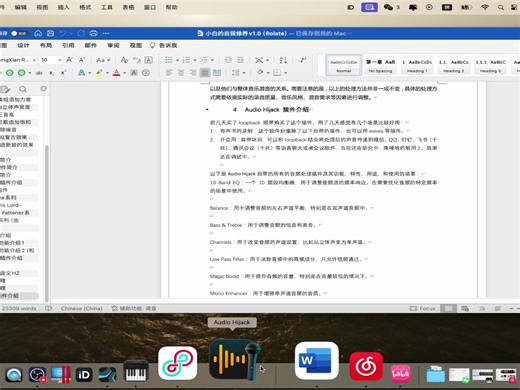Open the 格式 menu
This screenshot has height=390, width=520.
click(85, 7)
